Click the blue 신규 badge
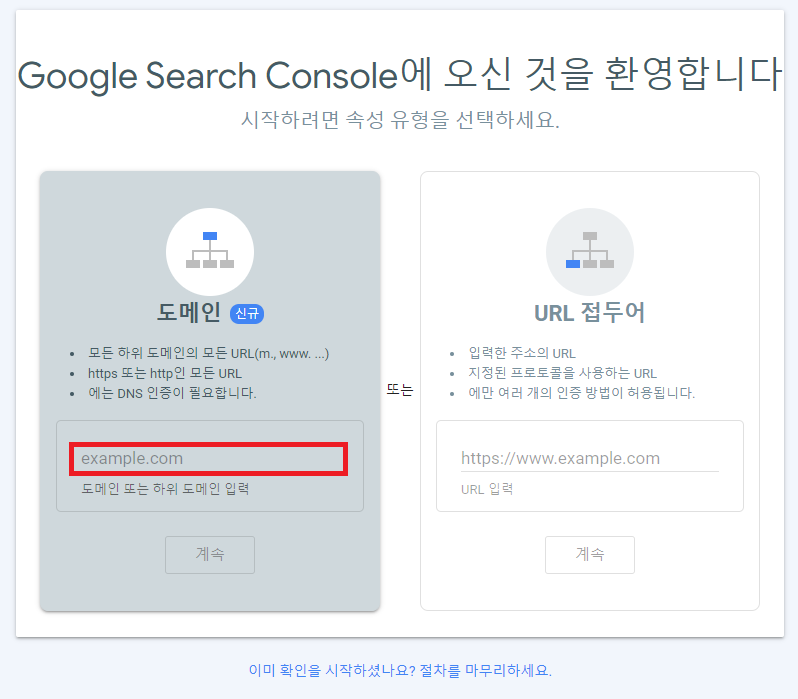 (247, 314)
